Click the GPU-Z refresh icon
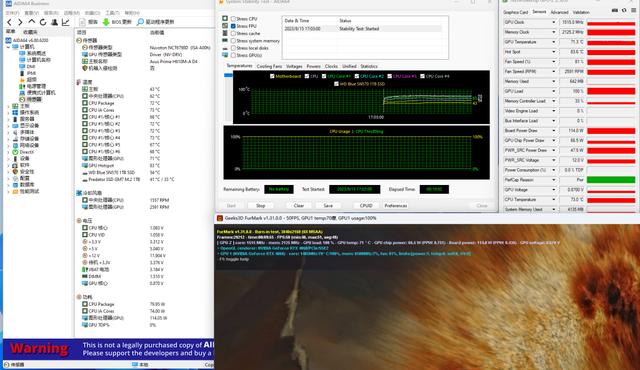Screen dimensions: 640x370 624,11
